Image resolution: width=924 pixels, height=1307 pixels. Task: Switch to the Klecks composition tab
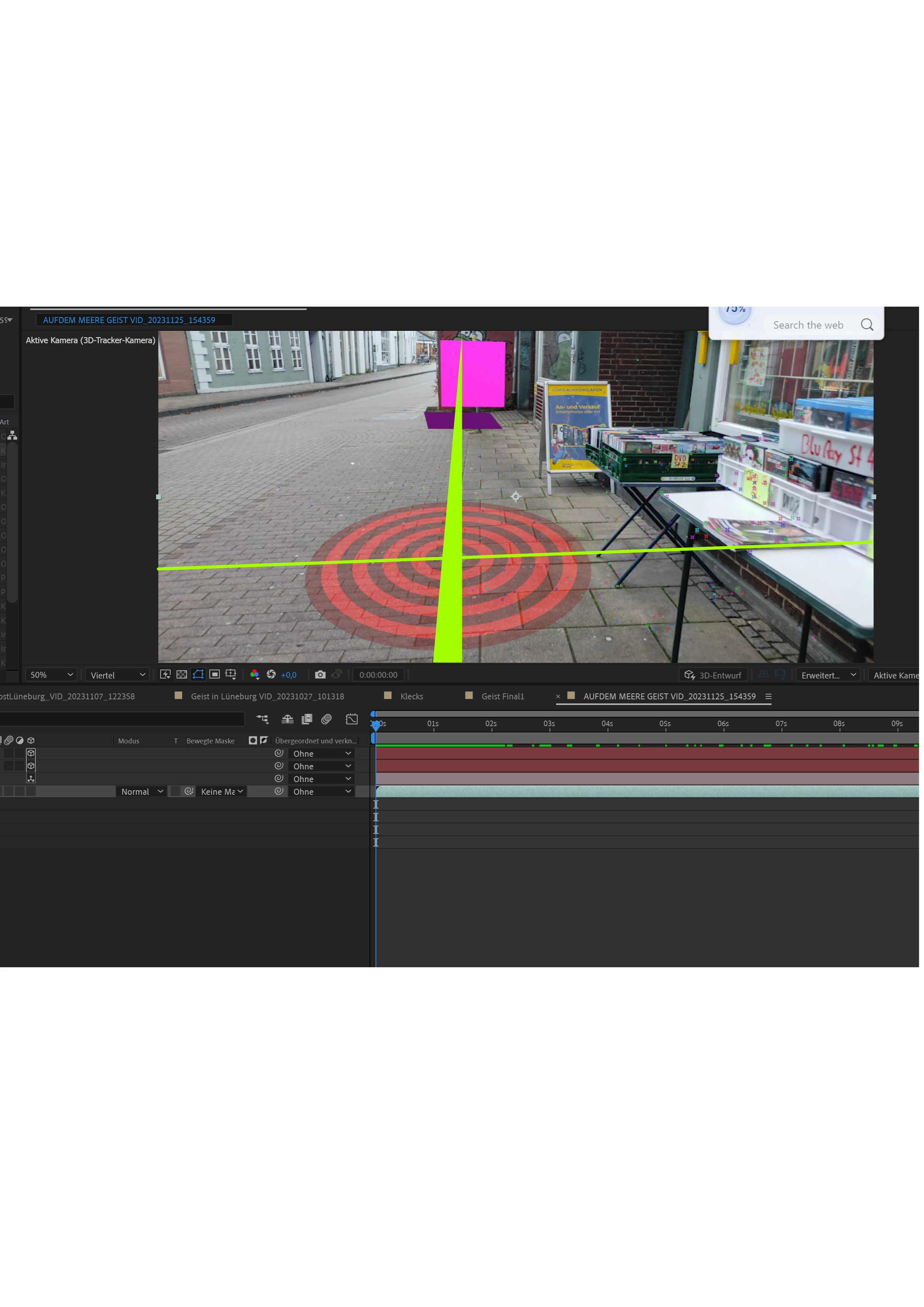[x=412, y=696]
